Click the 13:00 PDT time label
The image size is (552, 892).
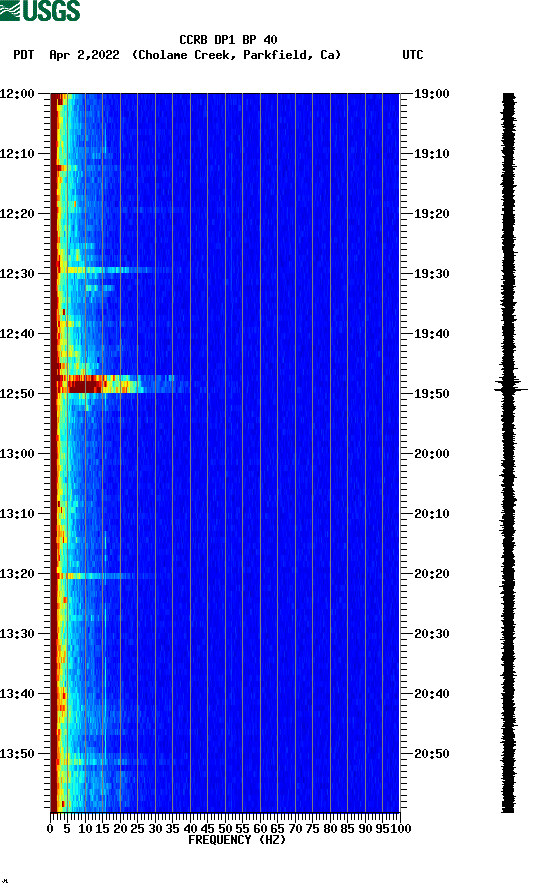(x=18, y=454)
